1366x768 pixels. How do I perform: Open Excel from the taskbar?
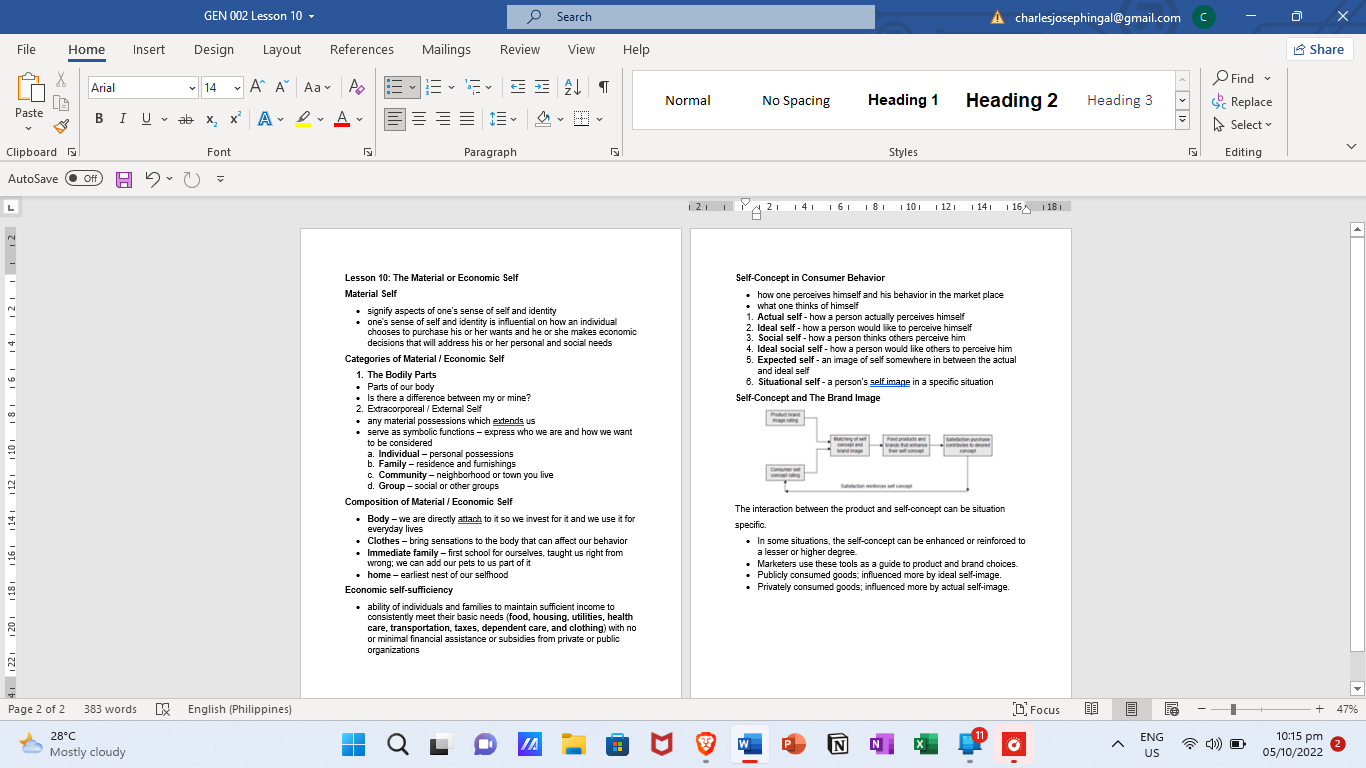click(x=924, y=745)
